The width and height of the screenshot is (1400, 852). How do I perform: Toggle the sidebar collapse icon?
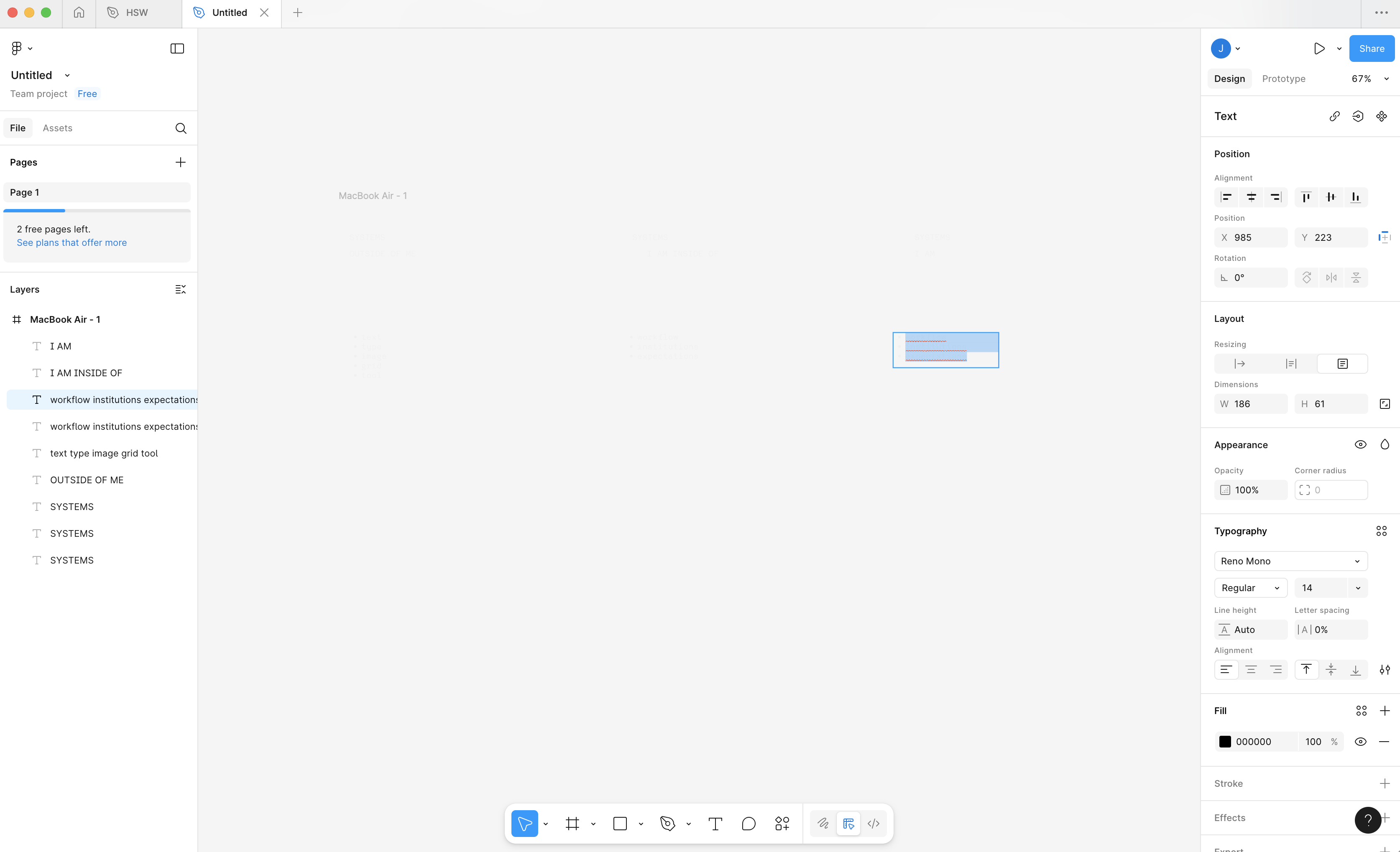point(177,48)
